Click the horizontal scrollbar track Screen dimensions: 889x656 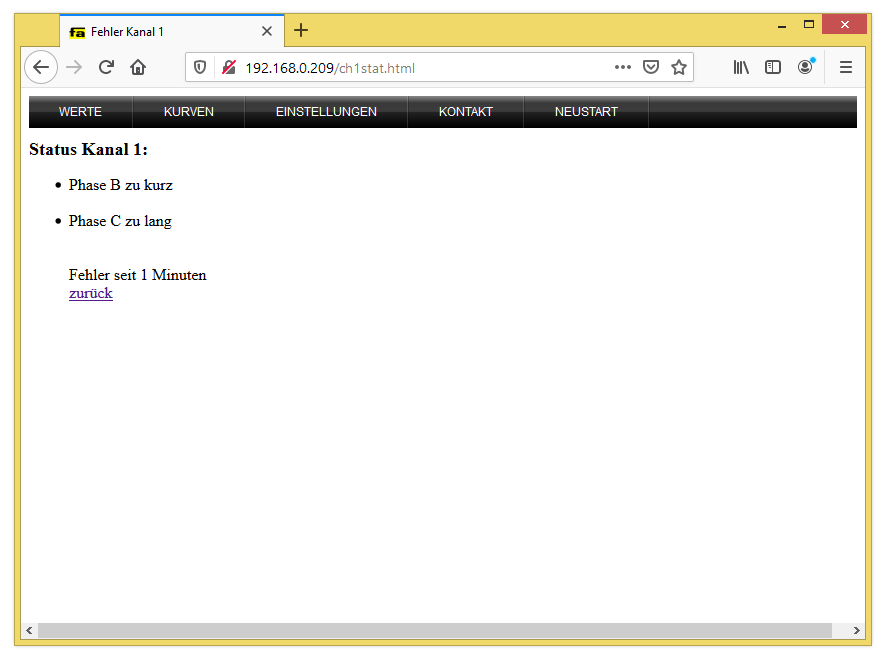pos(434,630)
